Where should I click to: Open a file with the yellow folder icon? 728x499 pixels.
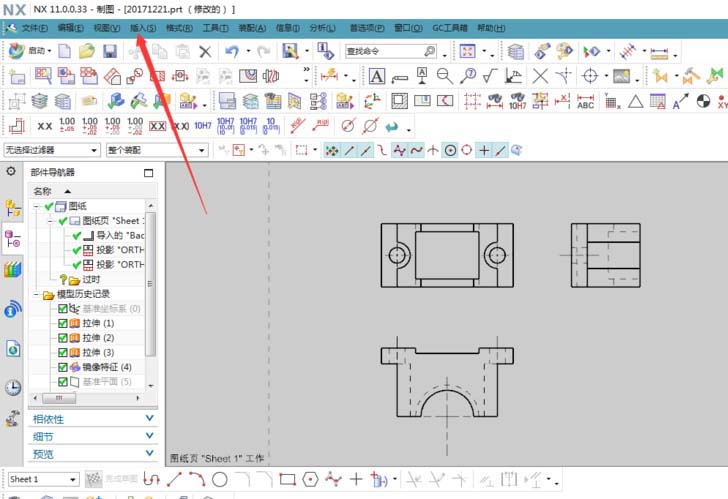click(x=87, y=51)
